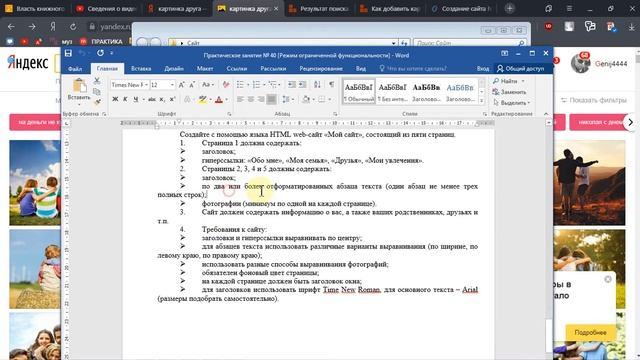The height and width of the screenshot is (360, 640).
Task: Decrease font size with the smaller A icon
Action: tap(192, 84)
